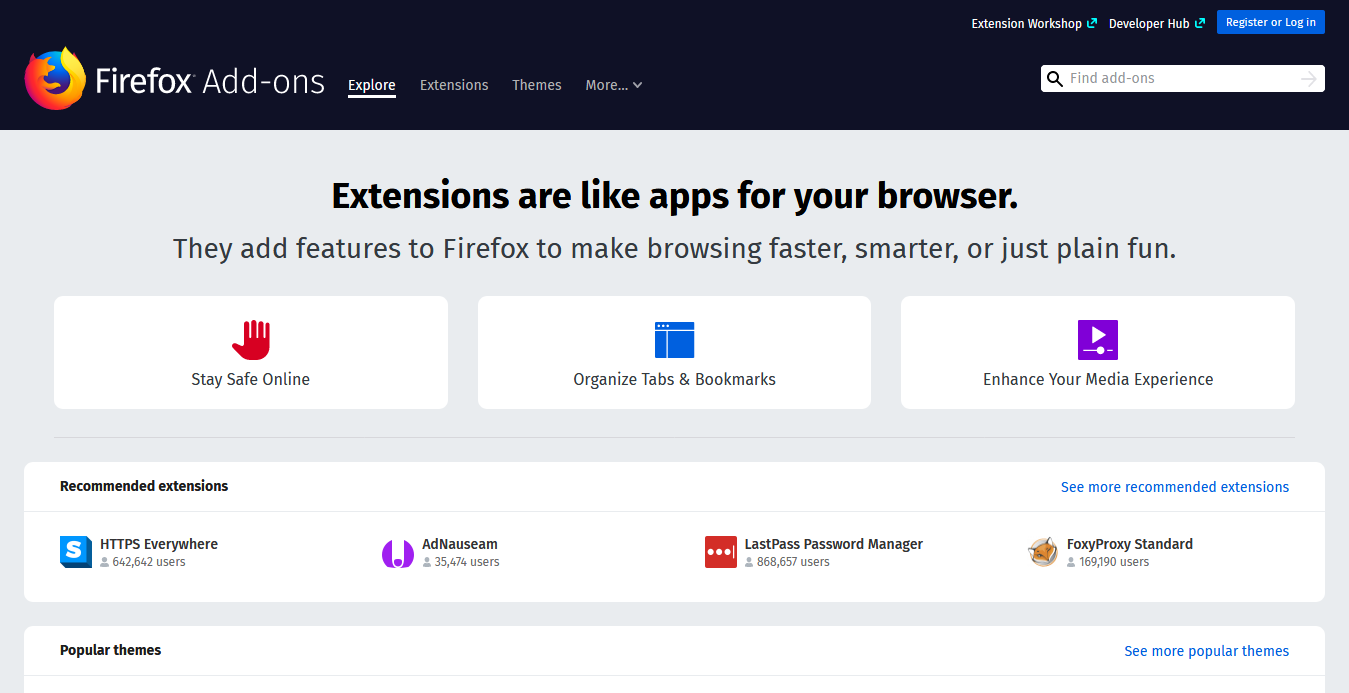Open LastPass Password Manager title

click(x=834, y=544)
